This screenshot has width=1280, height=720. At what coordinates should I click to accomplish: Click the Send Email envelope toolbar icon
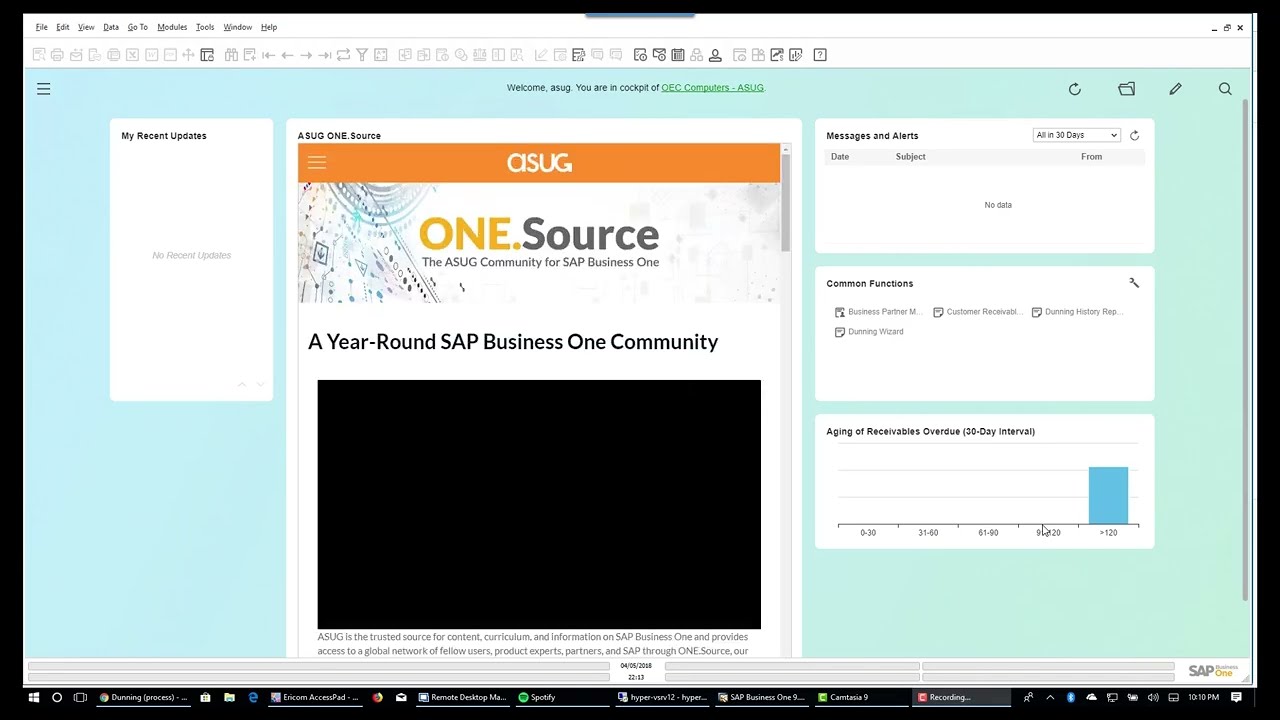click(x=76, y=55)
